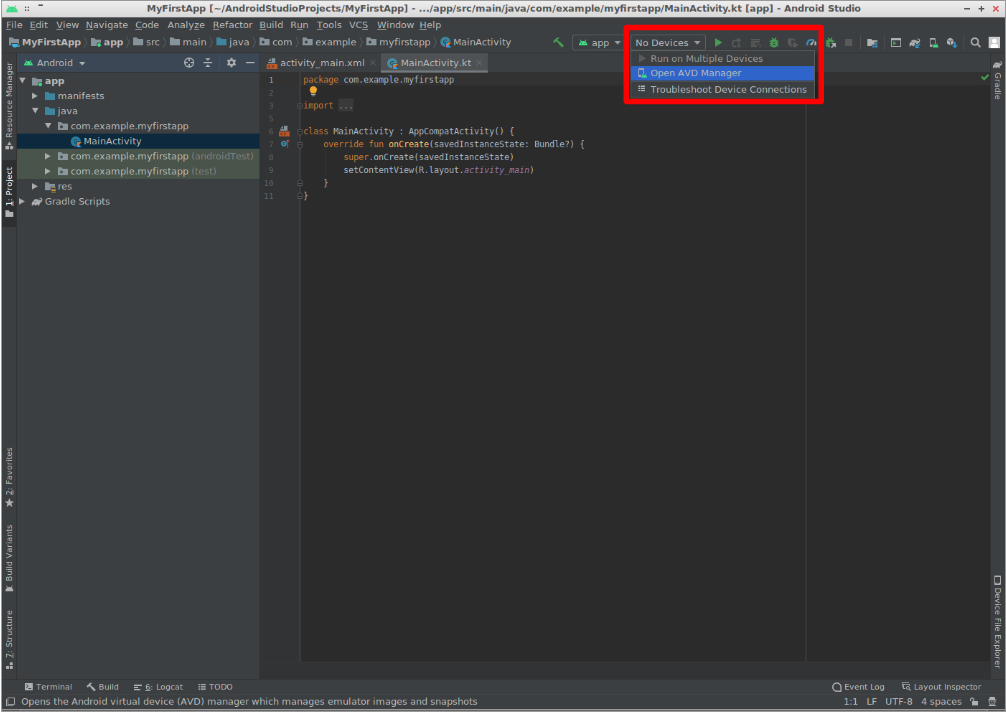Expand Gradle Scripts node
The image size is (1006, 712).
tap(22, 201)
